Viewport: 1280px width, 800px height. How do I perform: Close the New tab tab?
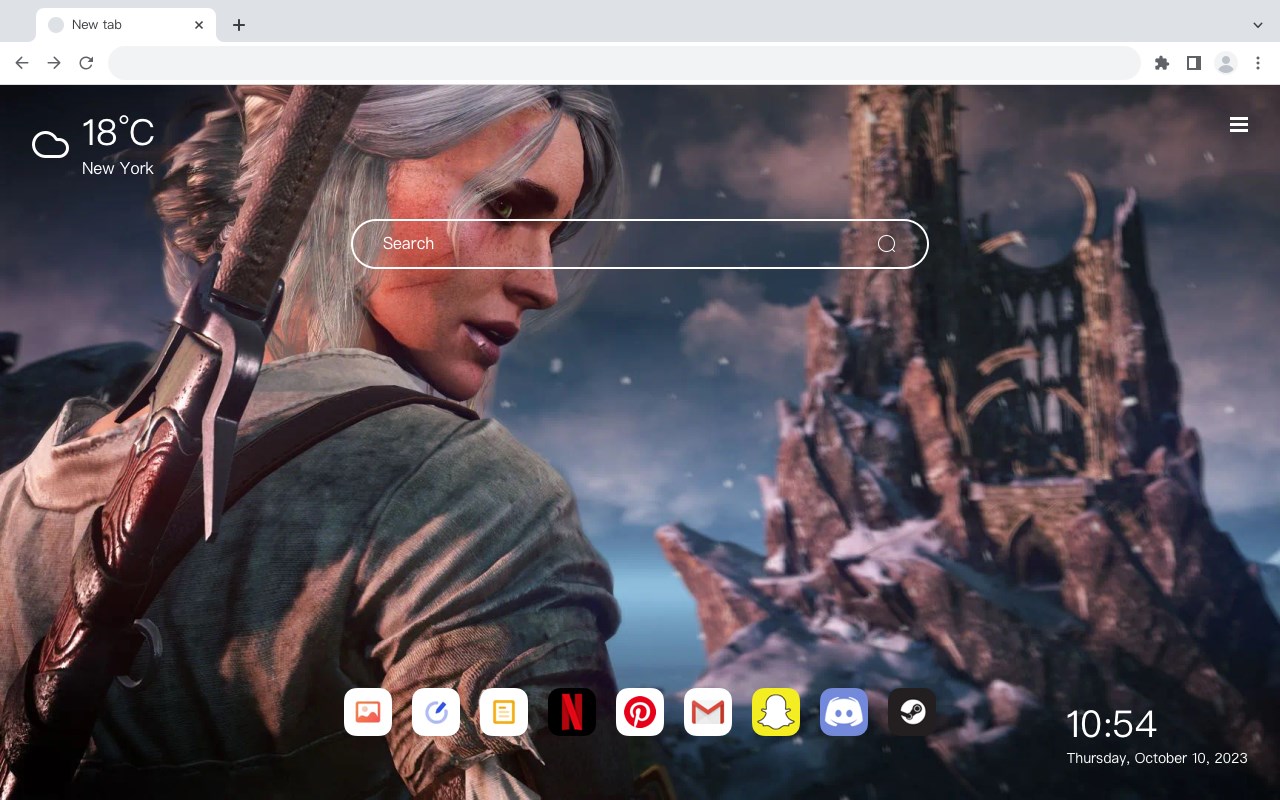tap(199, 25)
